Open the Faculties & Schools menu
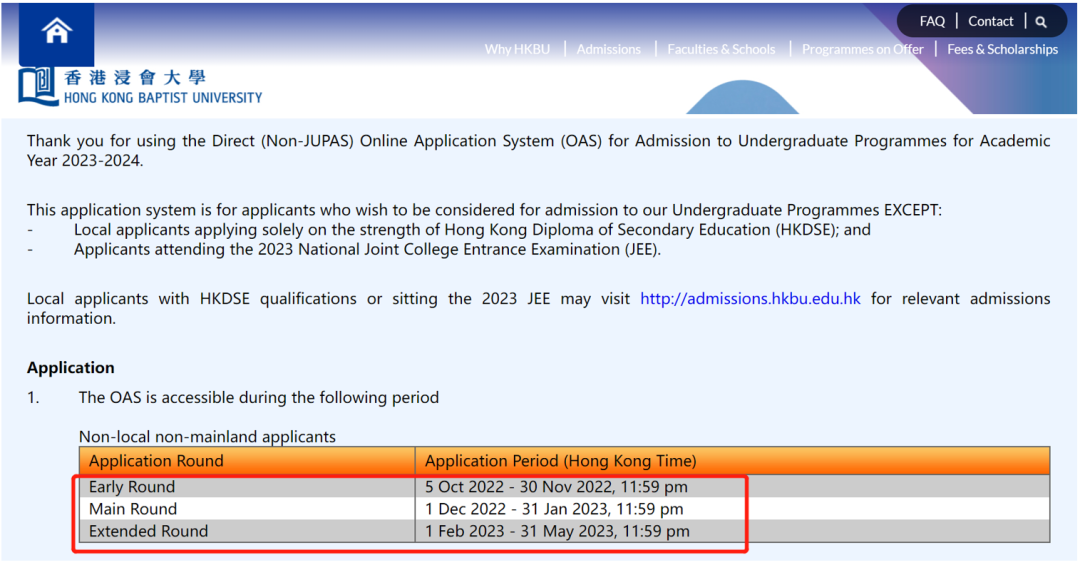The height and width of the screenshot is (565, 1080). 721,49
